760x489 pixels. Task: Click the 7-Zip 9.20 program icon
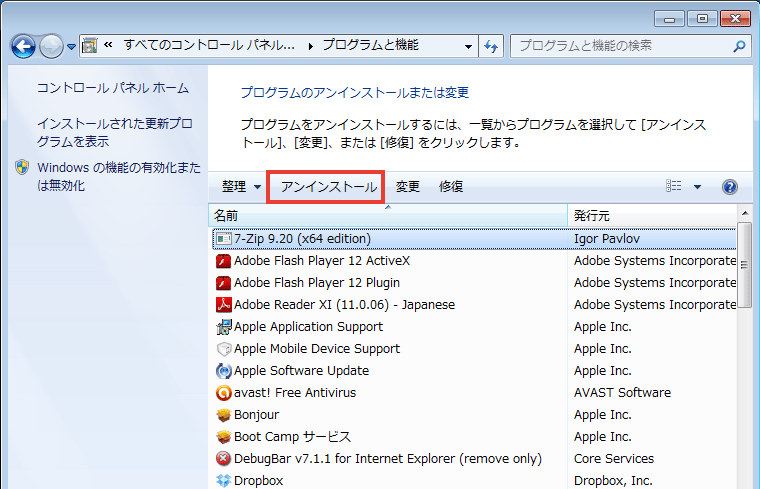pos(223,239)
